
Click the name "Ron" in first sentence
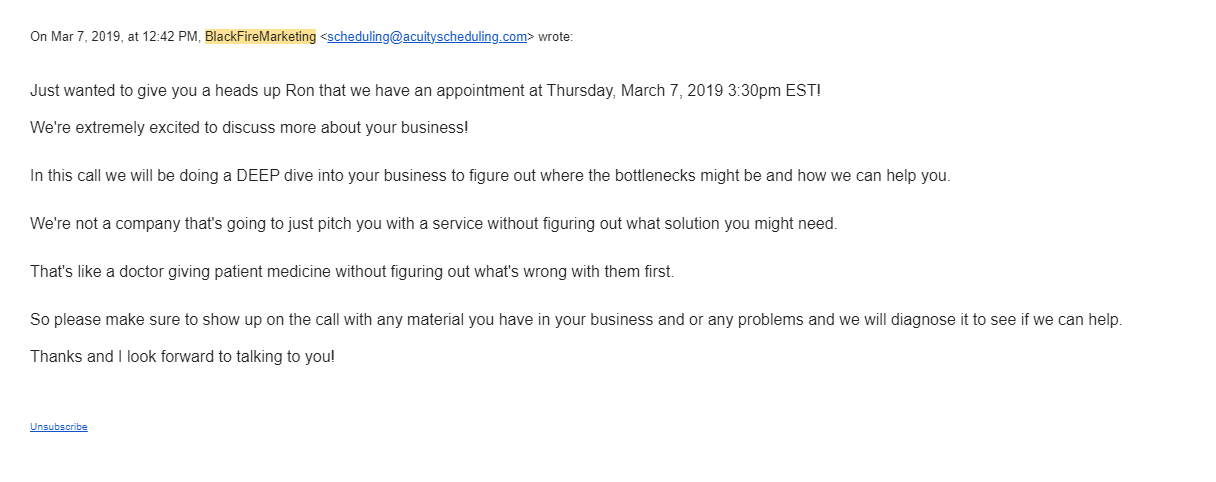pos(301,90)
